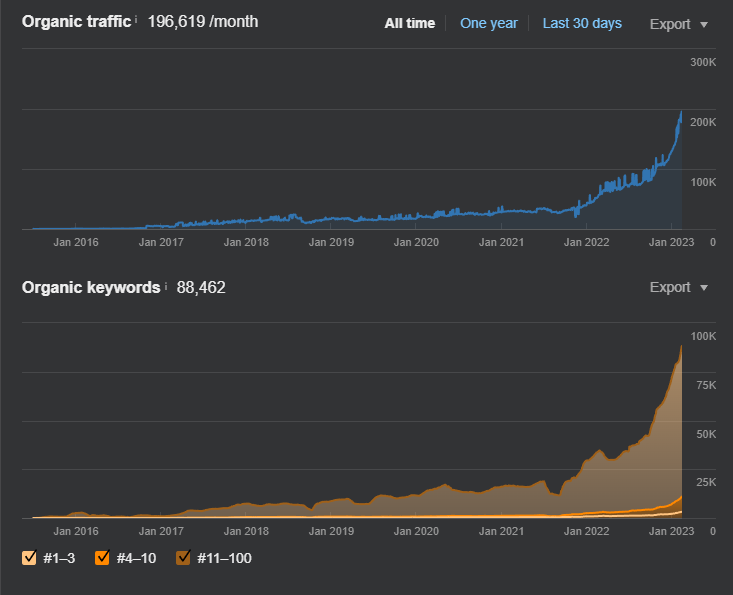Click the Export arrow in Organic traffic
733x595 pixels.
[704, 25]
